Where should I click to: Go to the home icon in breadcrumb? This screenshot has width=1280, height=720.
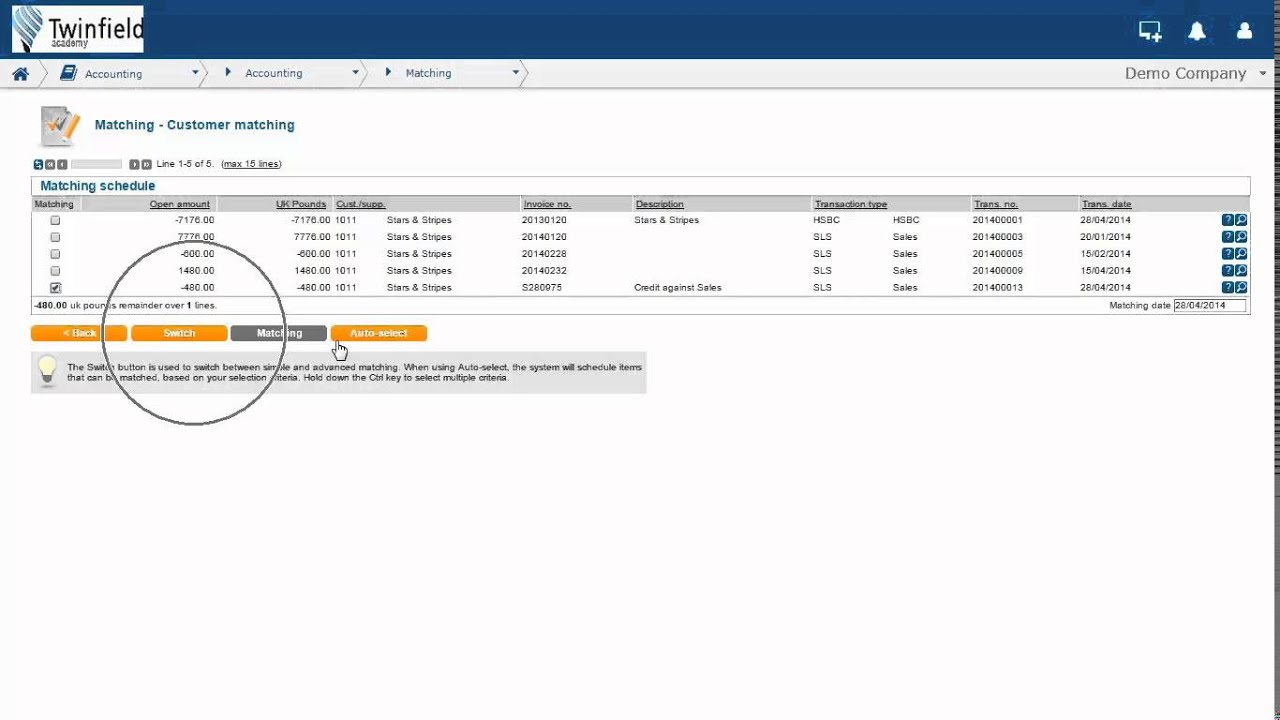pyautogui.click(x=20, y=73)
